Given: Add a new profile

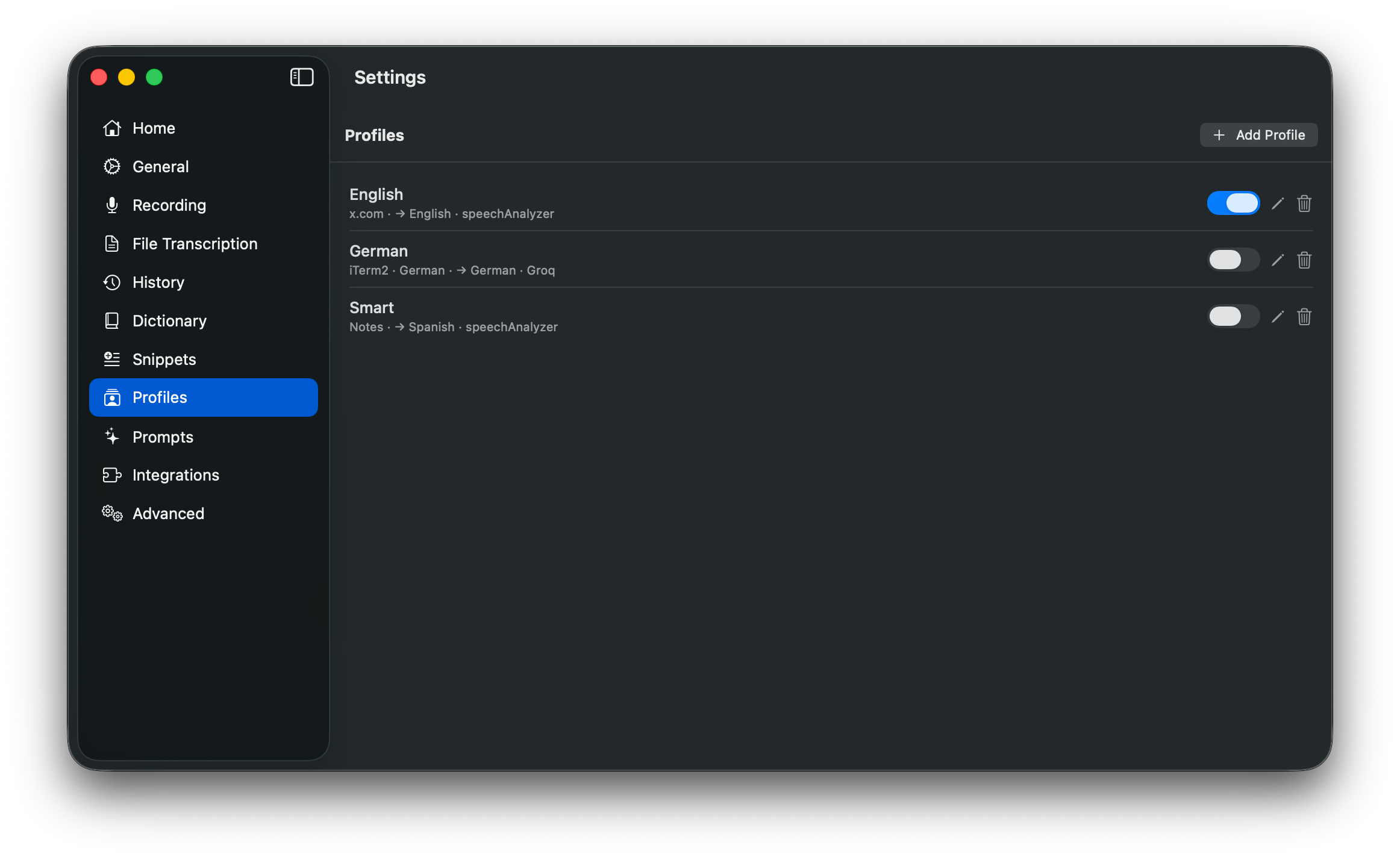Looking at the screenshot, I should [1258, 134].
